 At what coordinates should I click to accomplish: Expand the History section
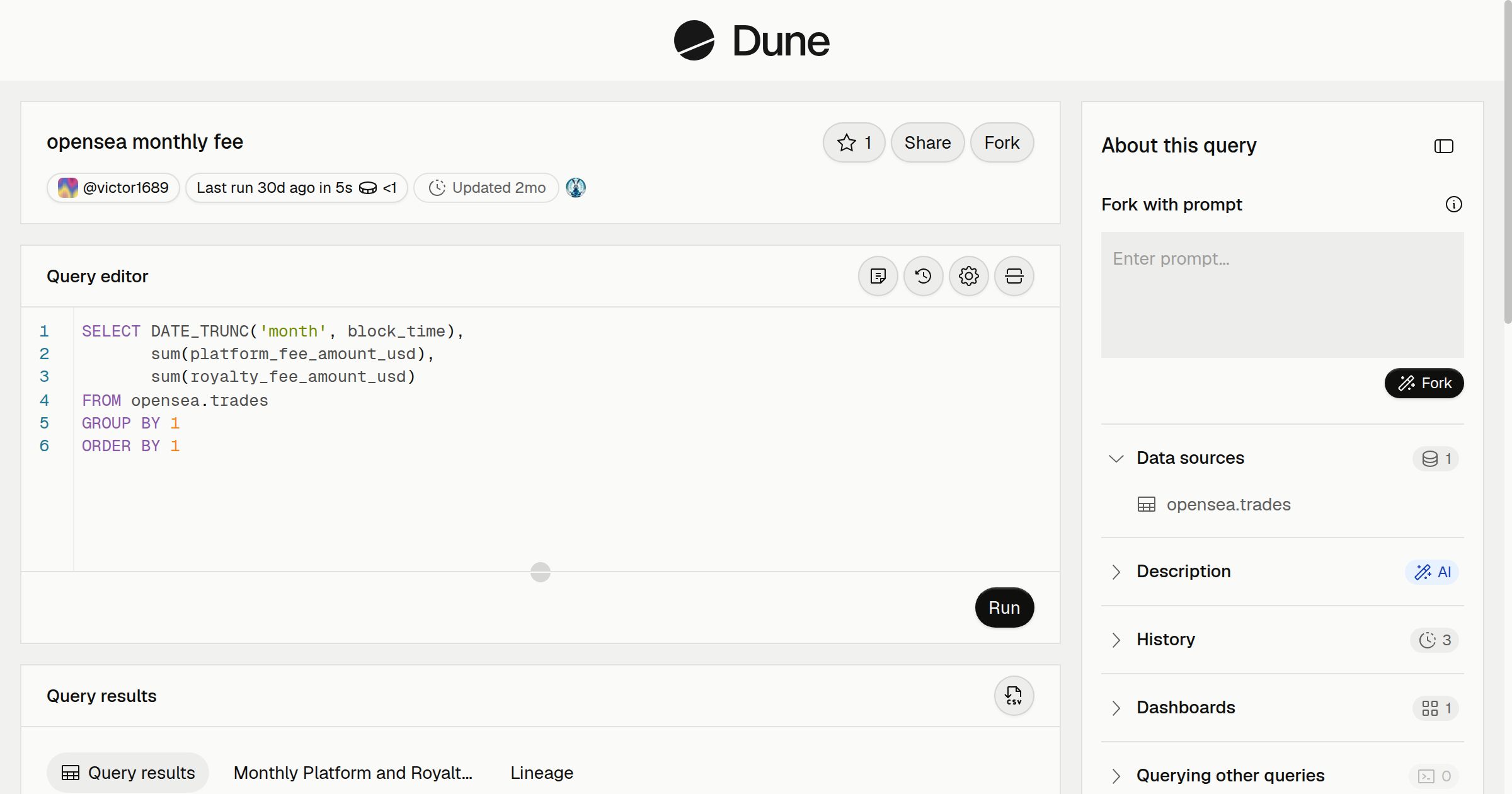click(1116, 640)
